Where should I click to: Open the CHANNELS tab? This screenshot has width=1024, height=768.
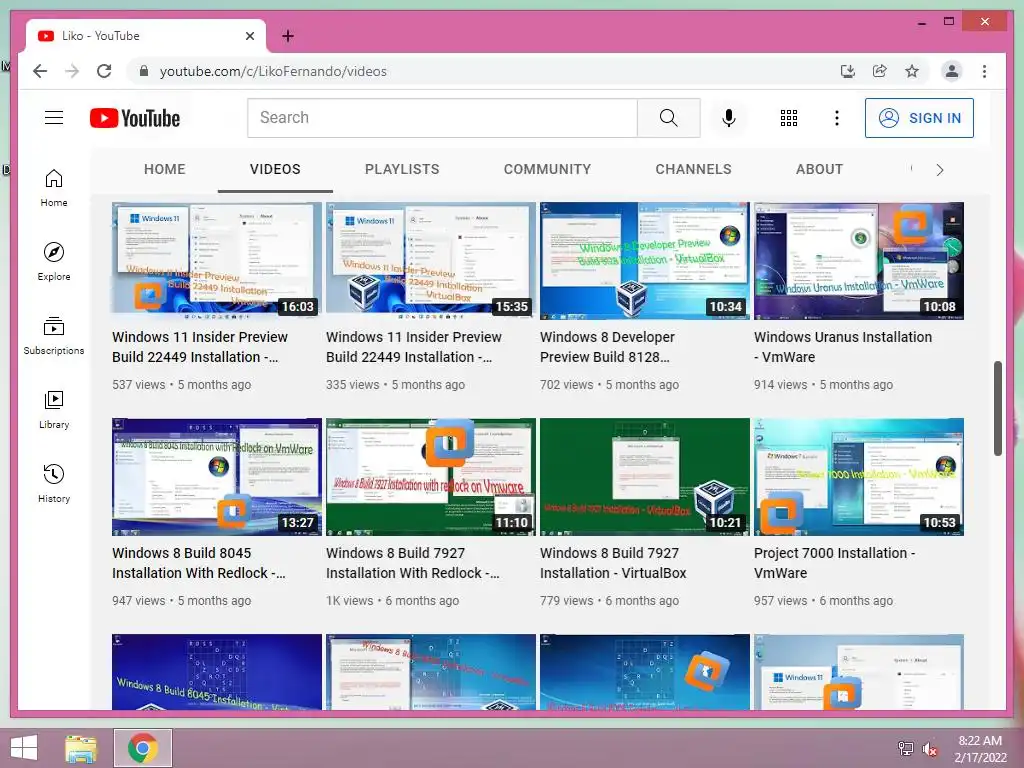pyautogui.click(x=693, y=169)
